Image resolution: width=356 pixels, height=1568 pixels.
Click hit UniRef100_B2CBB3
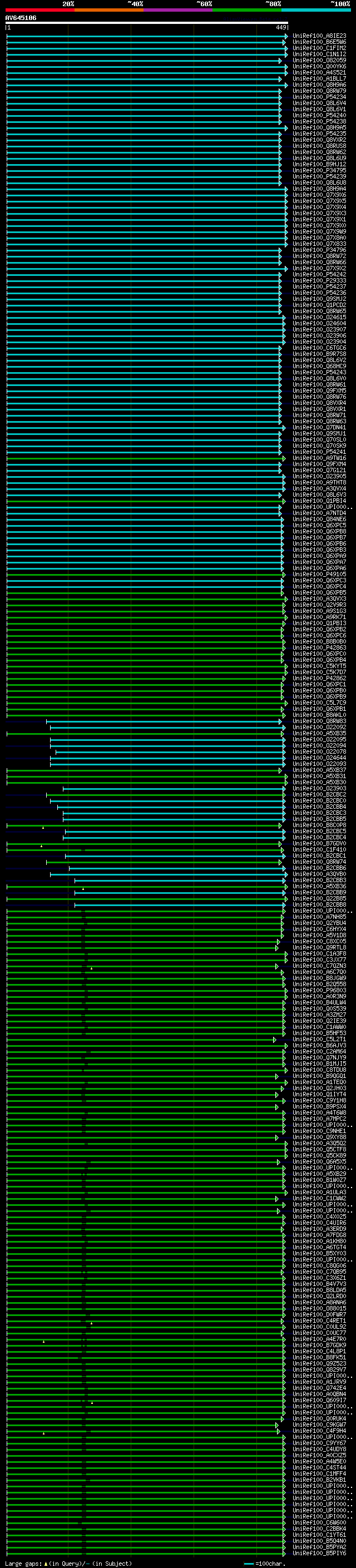click(319, 880)
